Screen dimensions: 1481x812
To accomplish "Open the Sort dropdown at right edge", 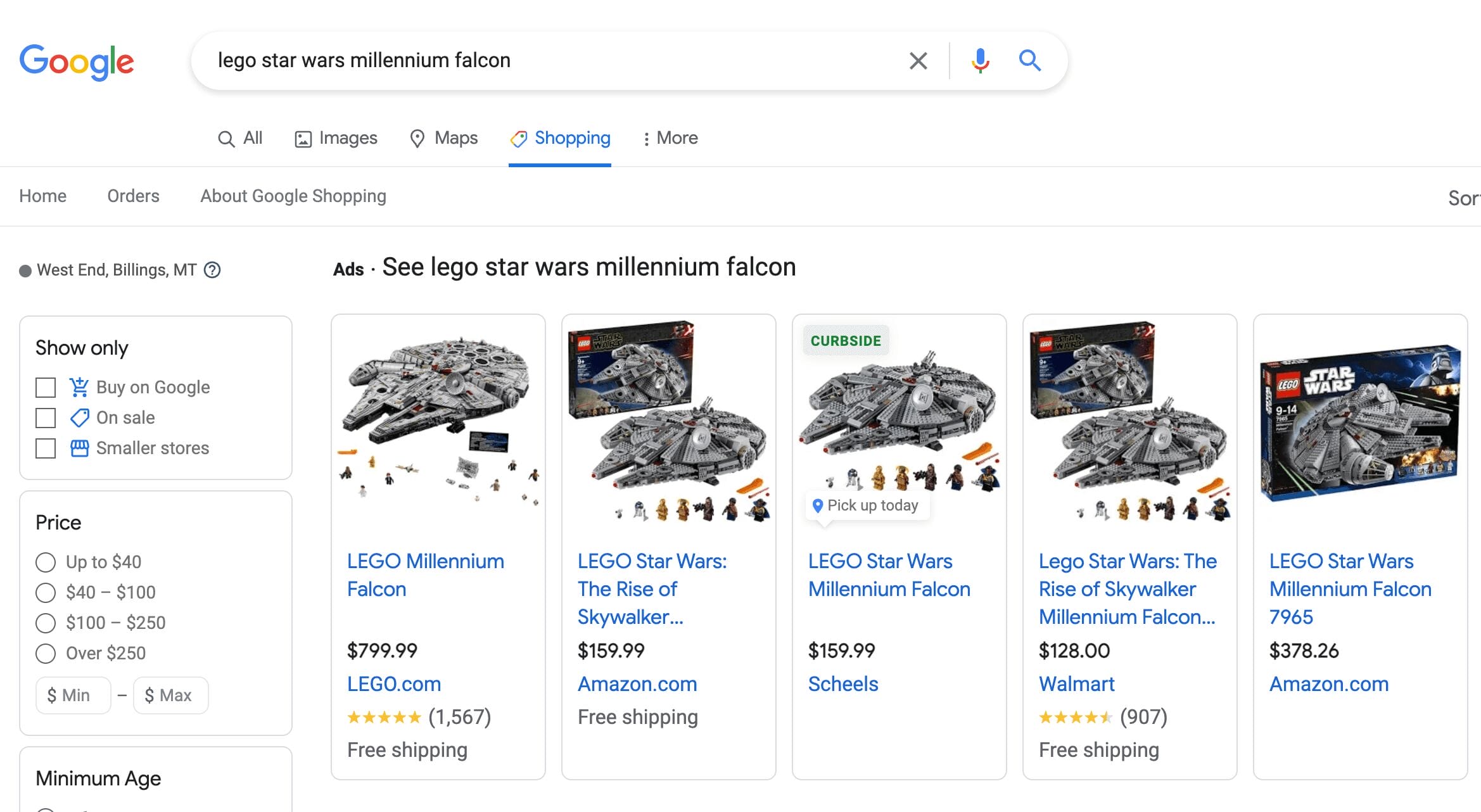I will tap(1463, 198).
